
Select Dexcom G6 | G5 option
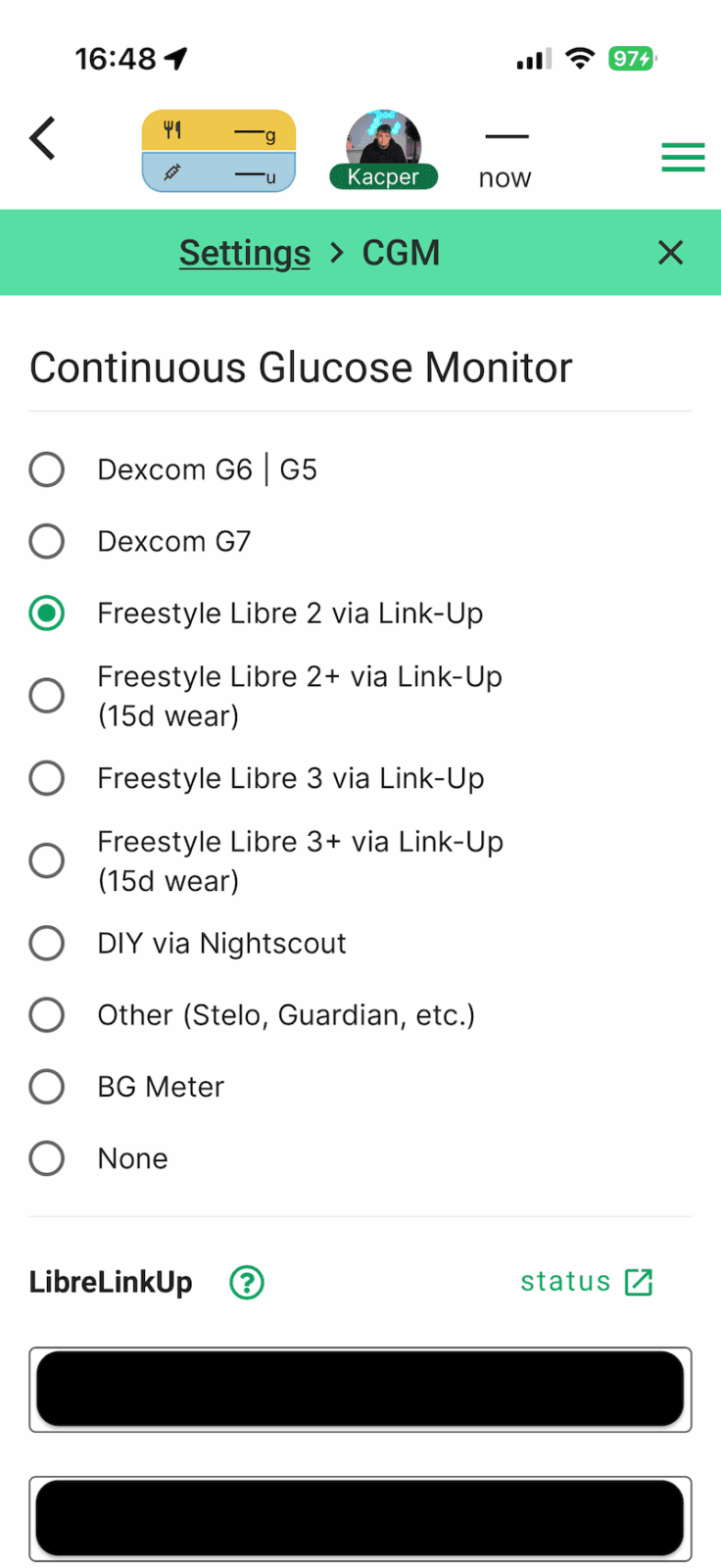(47, 469)
